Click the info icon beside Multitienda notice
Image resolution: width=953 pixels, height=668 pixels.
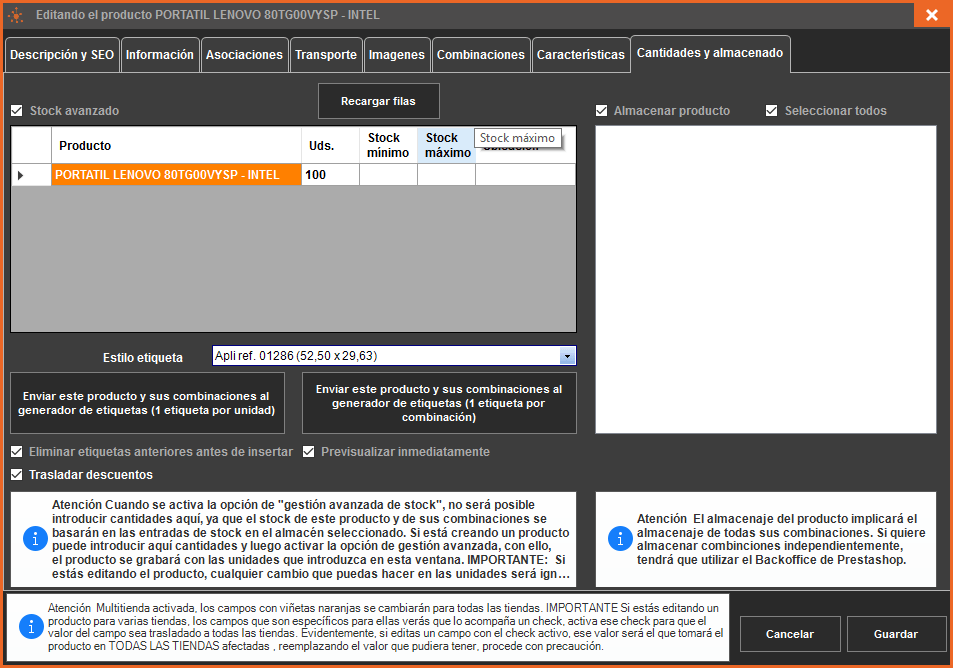[32, 626]
